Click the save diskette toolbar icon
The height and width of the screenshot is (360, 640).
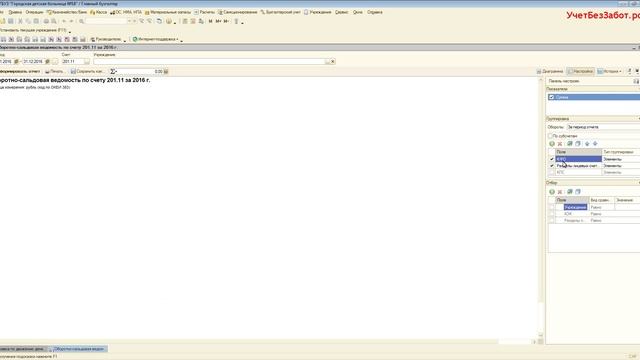pos(11,21)
